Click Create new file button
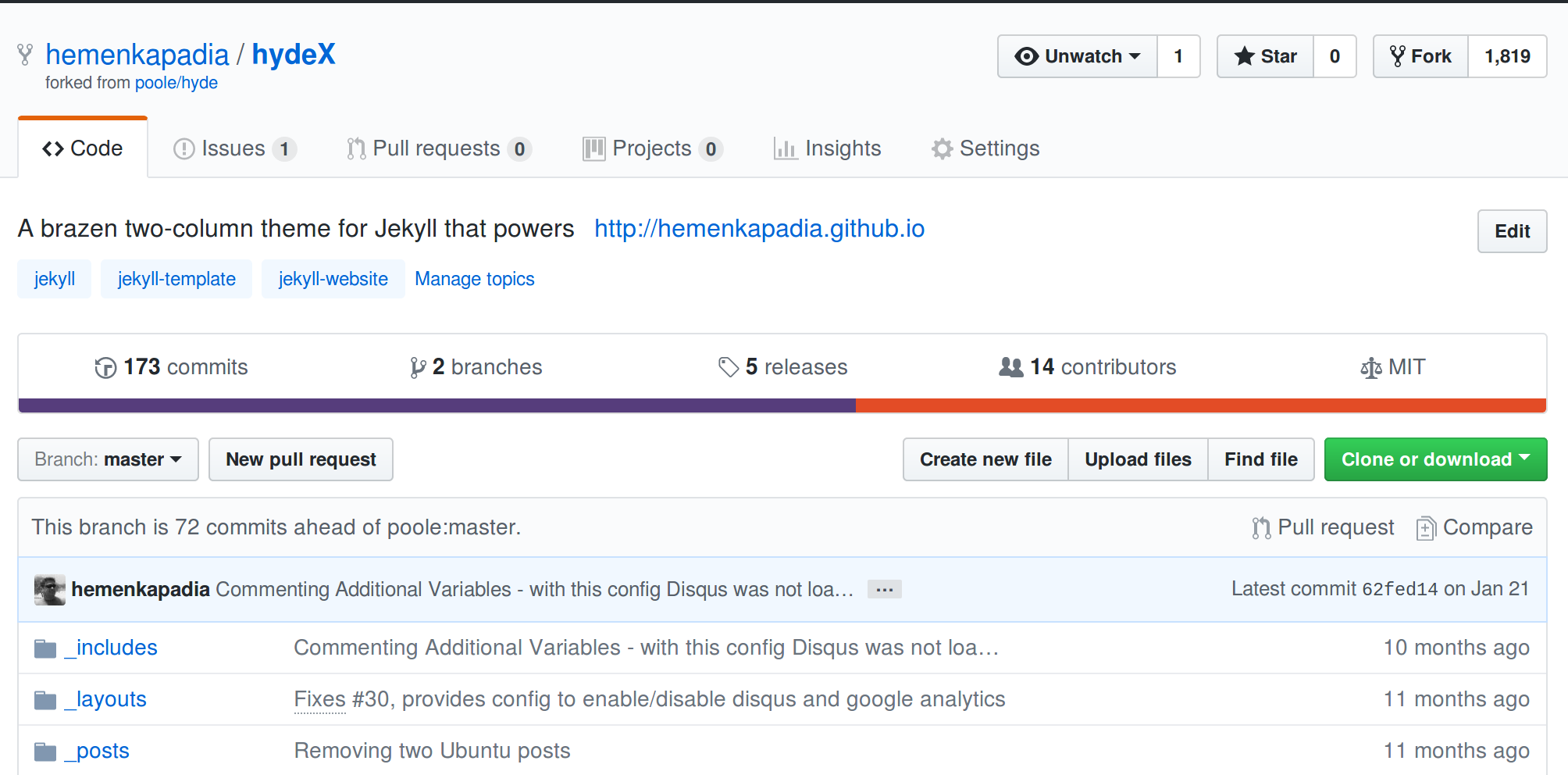Image resolution: width=1568 pixels, height=775 pixels. click(x=985, y=459)
